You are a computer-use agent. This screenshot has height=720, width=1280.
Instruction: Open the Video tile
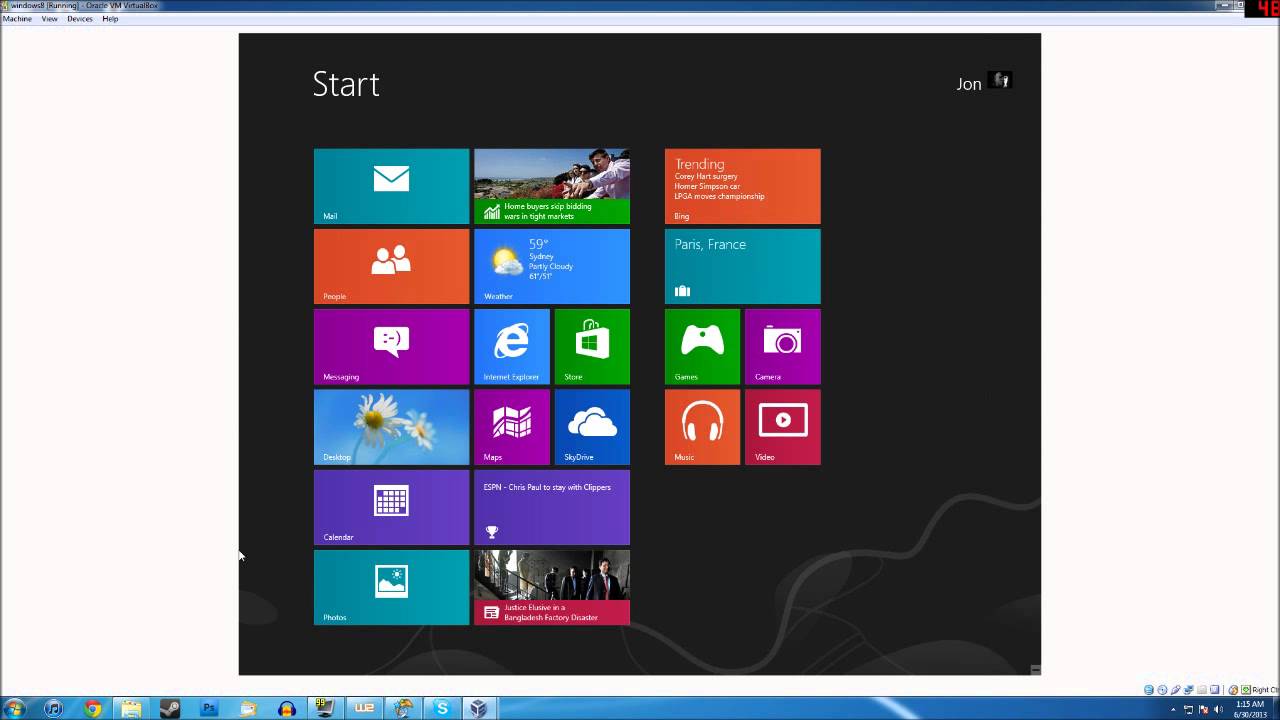[783, 427]
